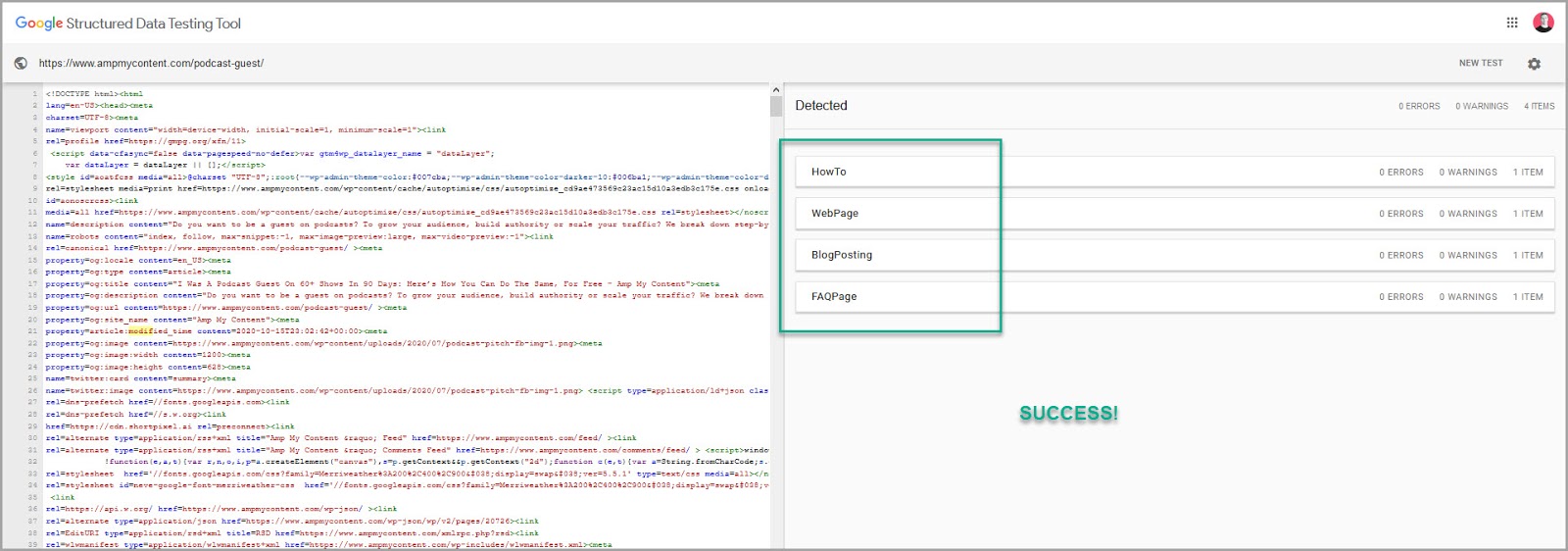Expand the BlogPosting detected item
The image size is (1568, 551).
[842, 255]
